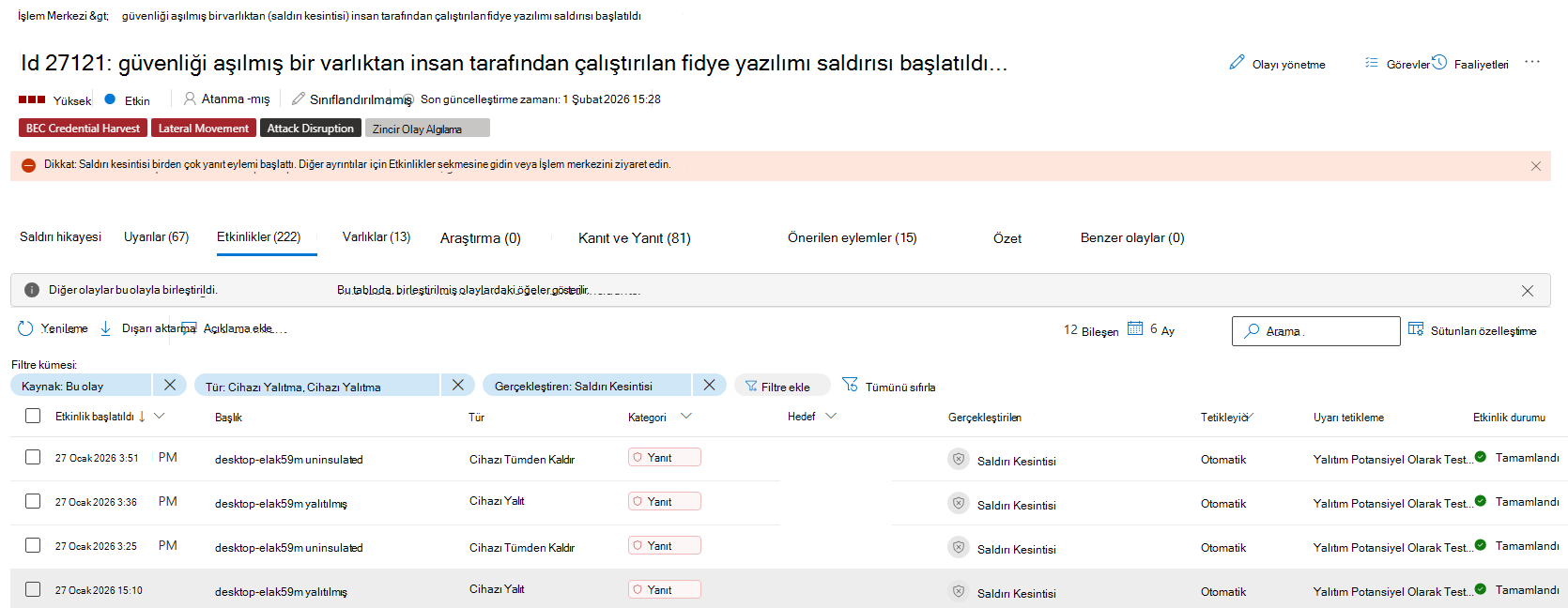Click Yanıt category badge in the 3:25 row
The width and height of the screenshot is (1568, 608).
click(665, 545)
